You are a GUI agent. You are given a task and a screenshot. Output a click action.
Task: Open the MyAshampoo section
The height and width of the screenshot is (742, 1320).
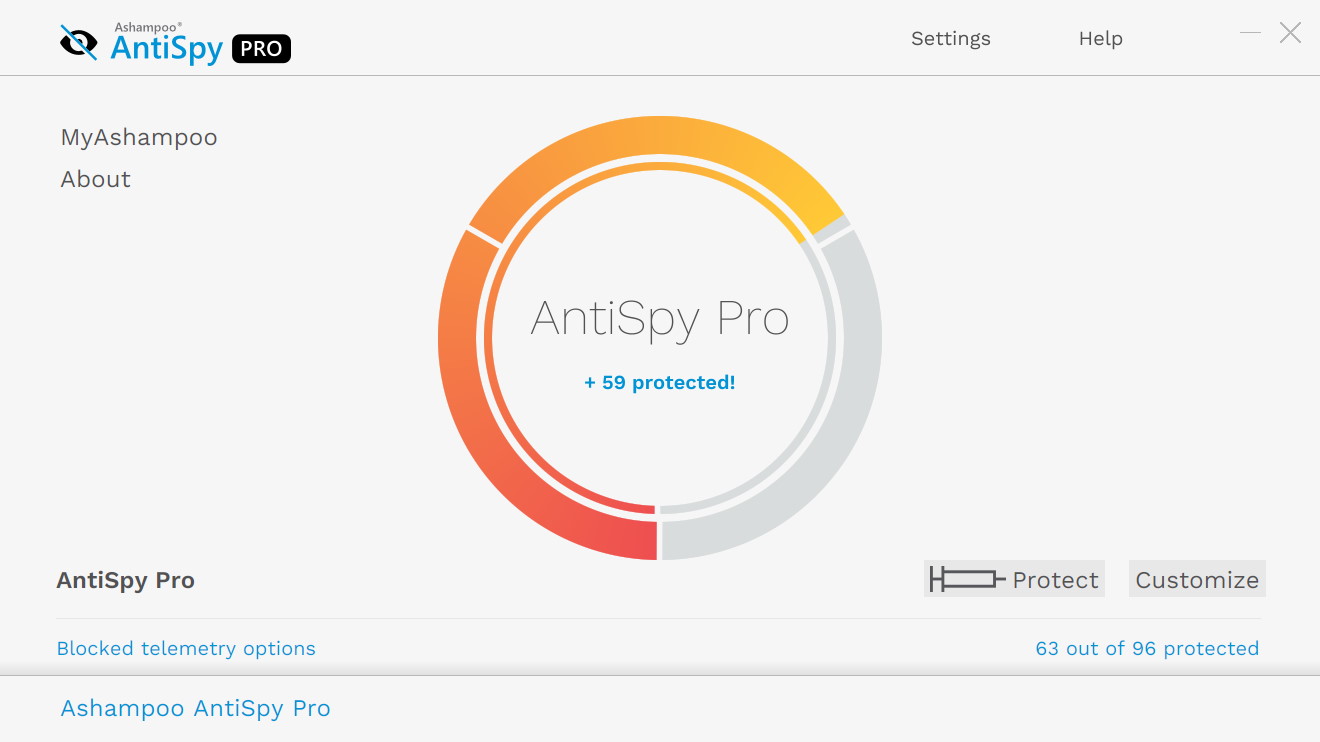click(x=139, y=138)
